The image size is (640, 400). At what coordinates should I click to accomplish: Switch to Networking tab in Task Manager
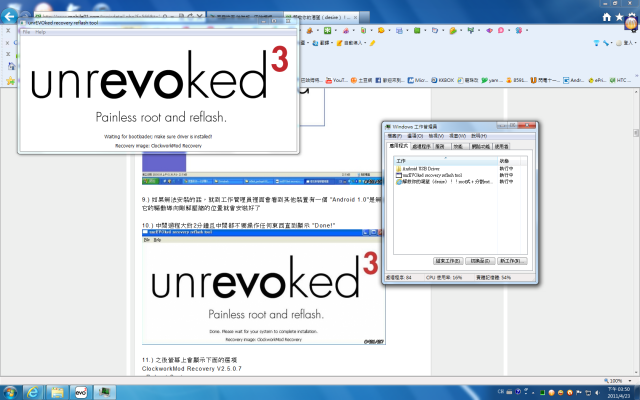point(481,146)
